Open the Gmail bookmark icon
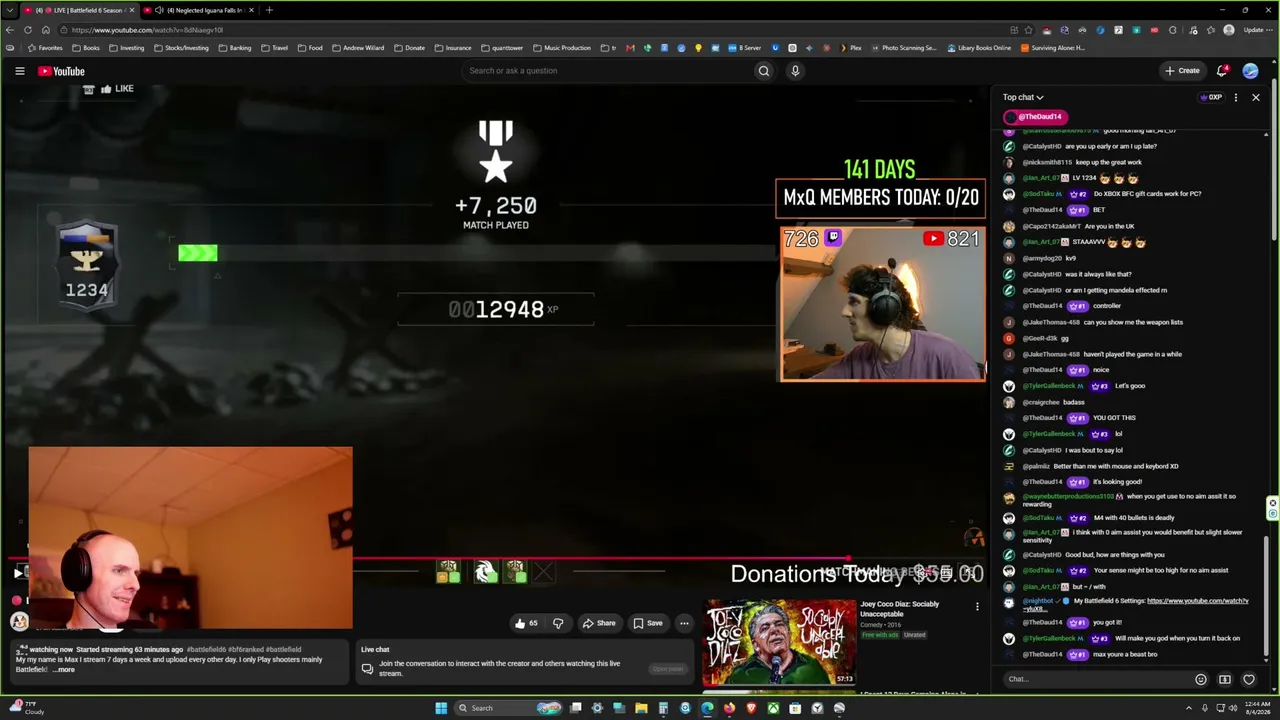Viewport: 1280px width, 720px height. click(x=630, y=48)
